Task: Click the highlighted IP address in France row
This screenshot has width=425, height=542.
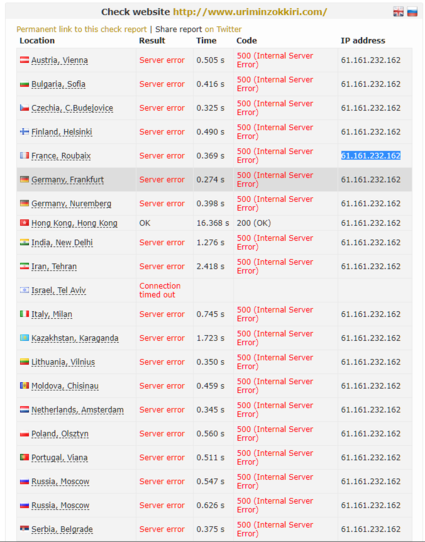Action: click(x=371, y=156)
